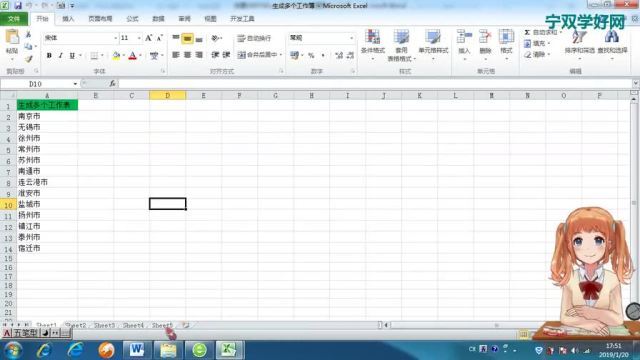Click the Wrap Text button
This screenshot has height=360, width=640.
coord(254,38)
